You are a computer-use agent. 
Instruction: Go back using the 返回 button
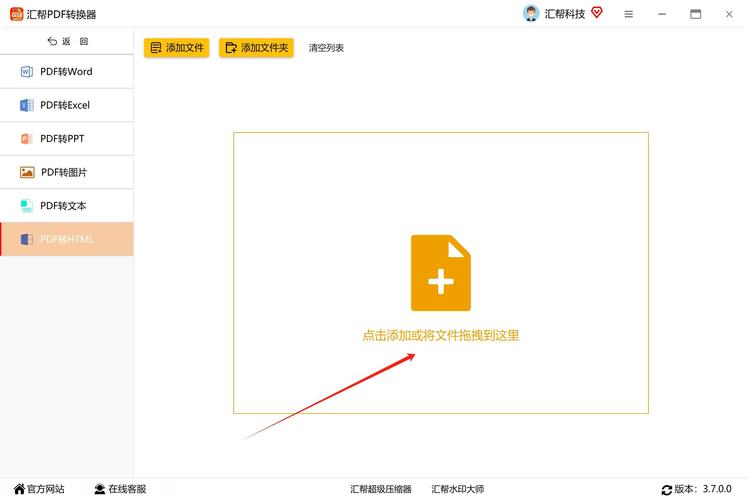click(67, 41)
